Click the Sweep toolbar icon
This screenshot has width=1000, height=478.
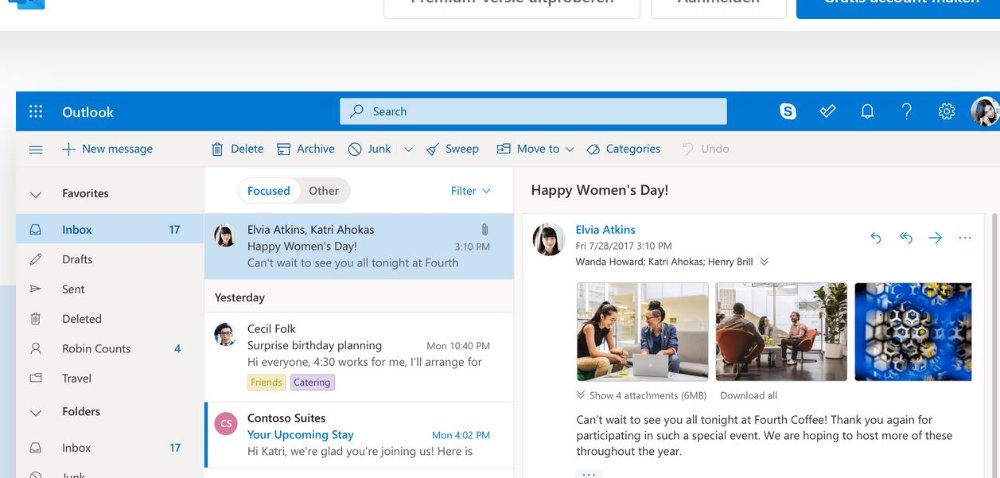tap(452, 149)
